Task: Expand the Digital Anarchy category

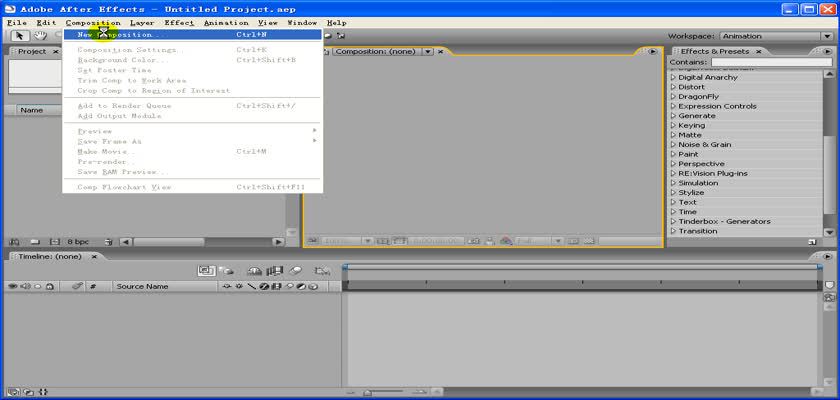Action: 674,77
